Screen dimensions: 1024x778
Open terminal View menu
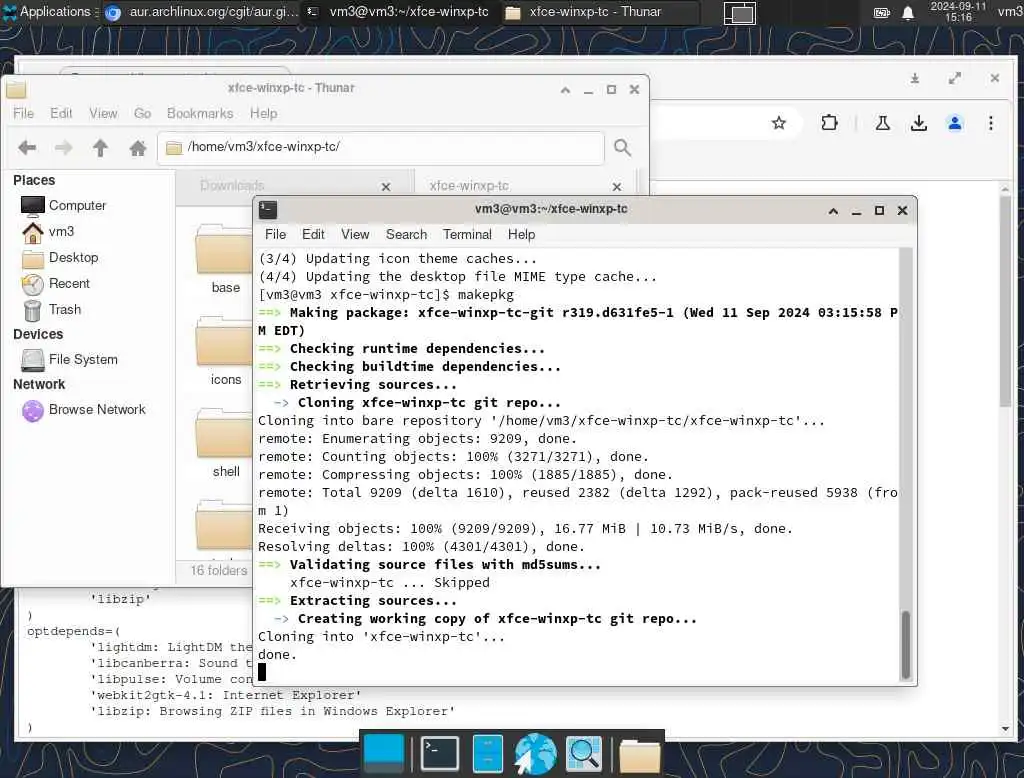tap(355, 235)
